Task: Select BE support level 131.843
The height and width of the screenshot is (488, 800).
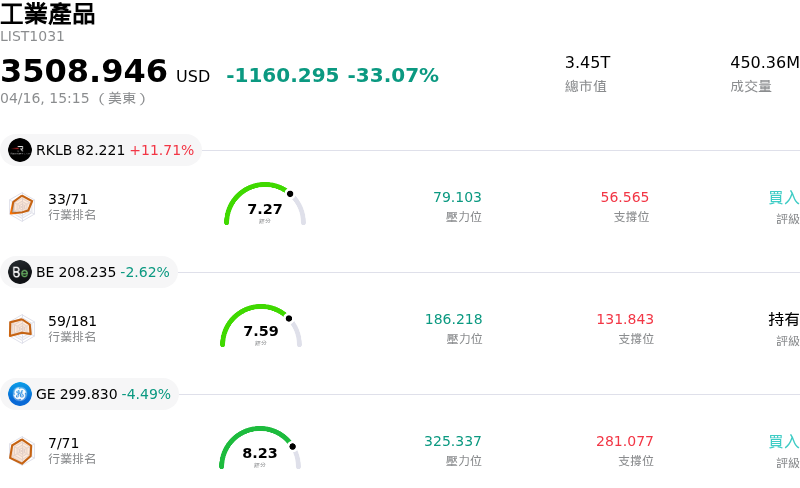Action: (x=625, y=320)
